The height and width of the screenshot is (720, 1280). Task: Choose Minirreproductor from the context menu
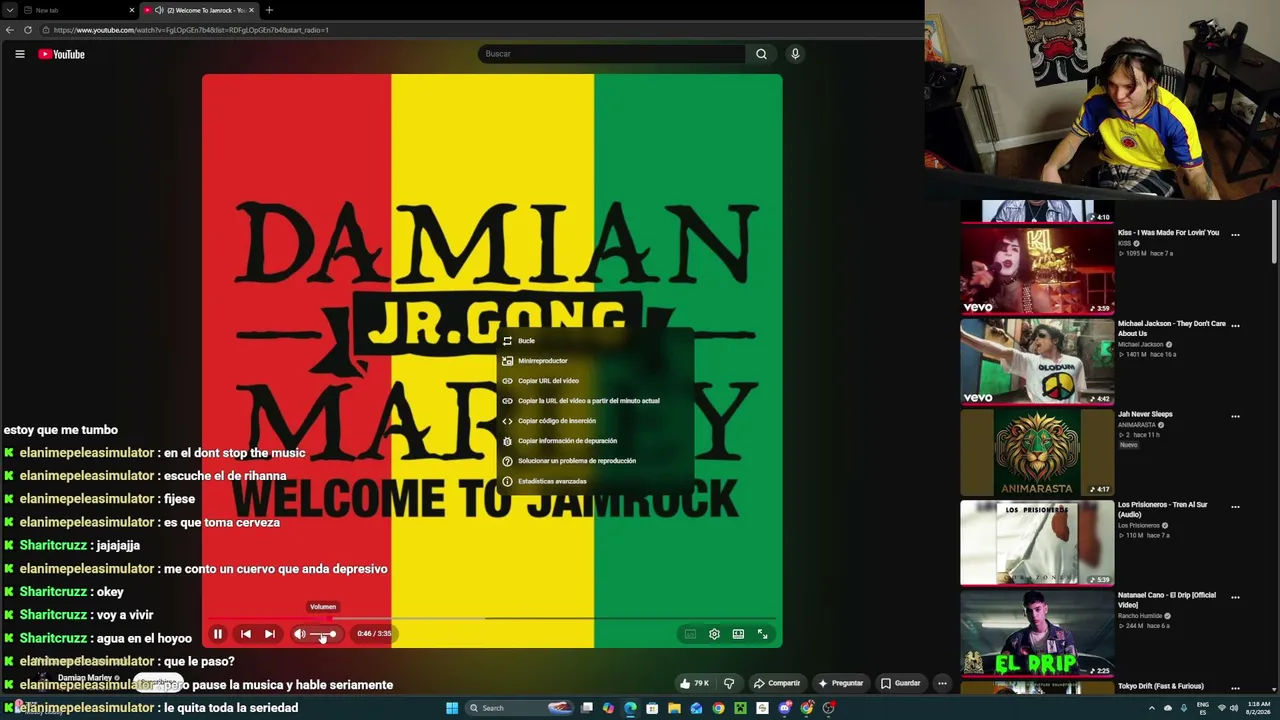tap(595, 361)
